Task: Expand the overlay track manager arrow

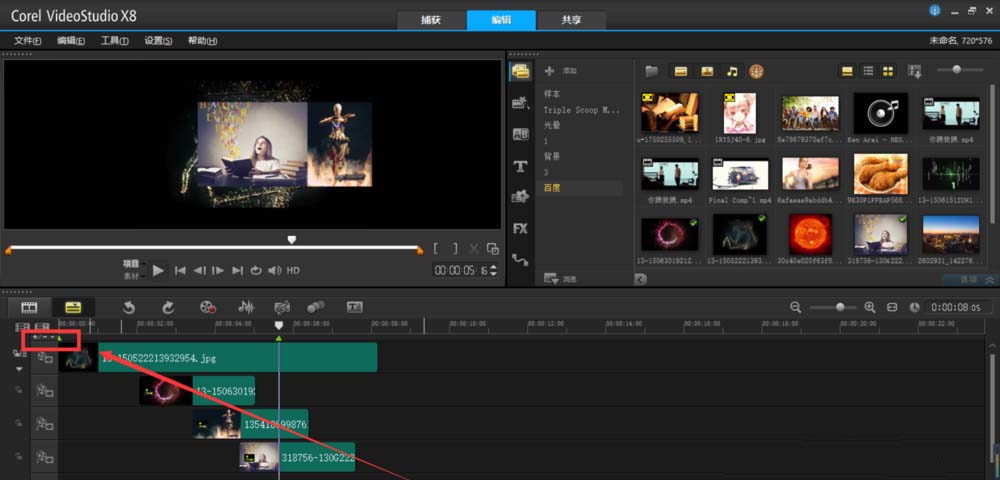Action: [x=18, y=369]
